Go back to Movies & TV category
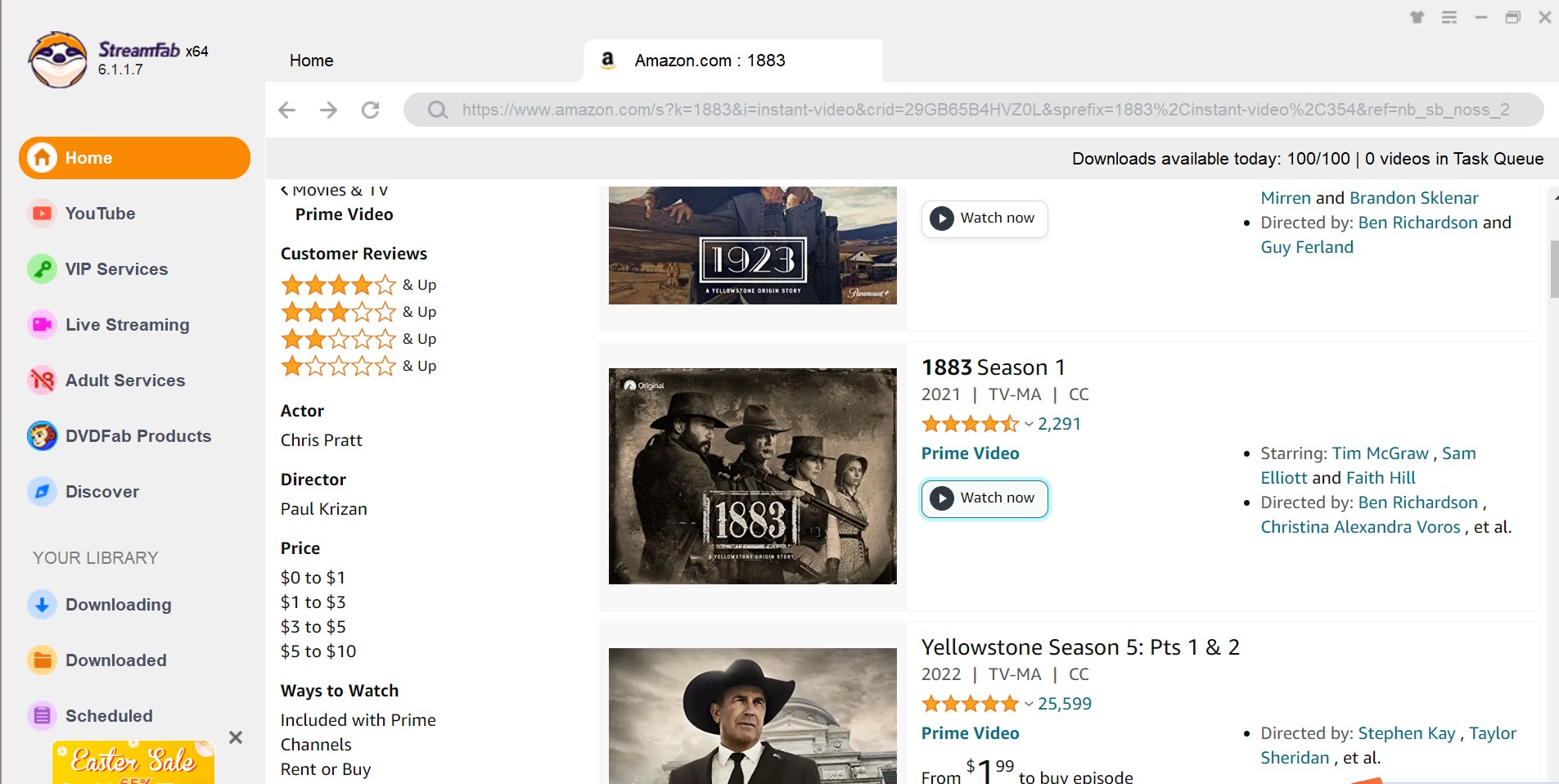This screenshot has height=784, width=1559. coord(334,191)
